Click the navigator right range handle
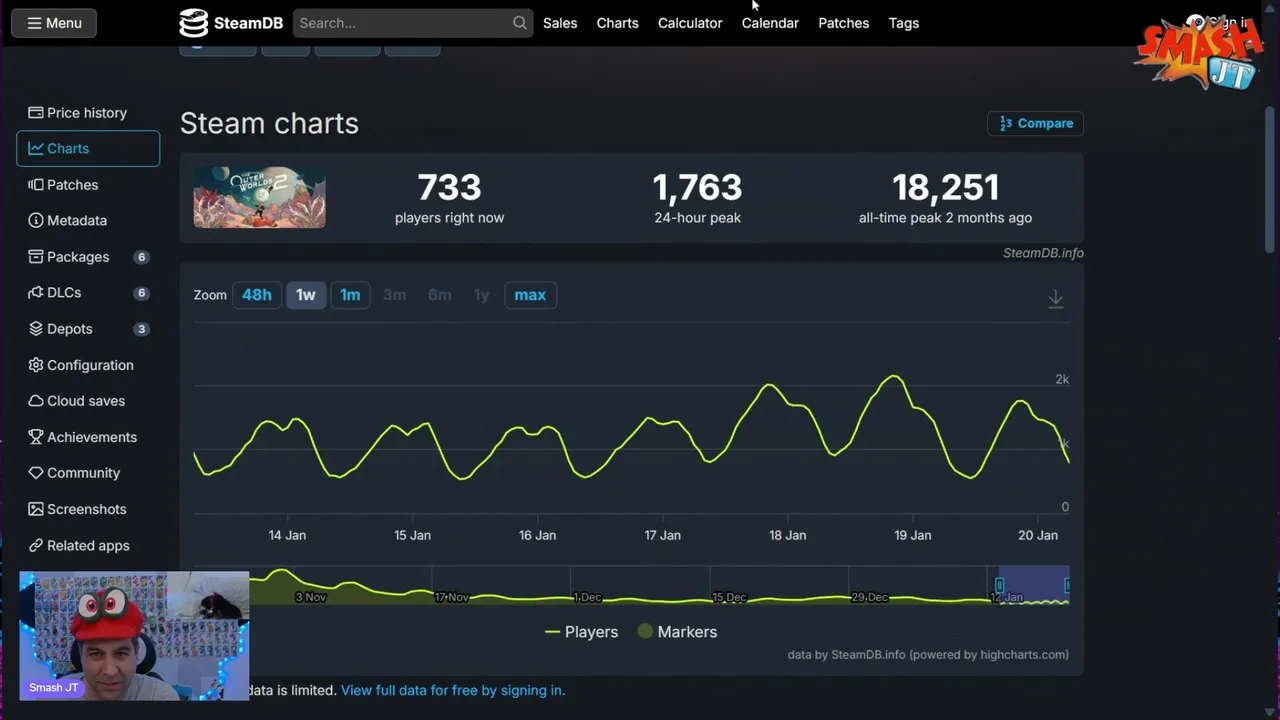 1068,585
